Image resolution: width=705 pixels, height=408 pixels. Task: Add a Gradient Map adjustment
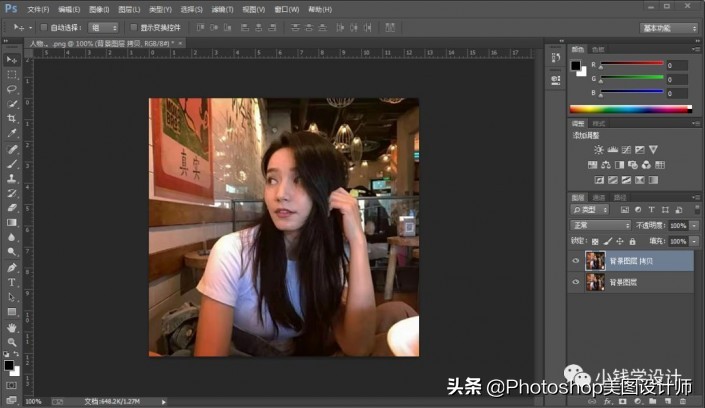point(653,180)
